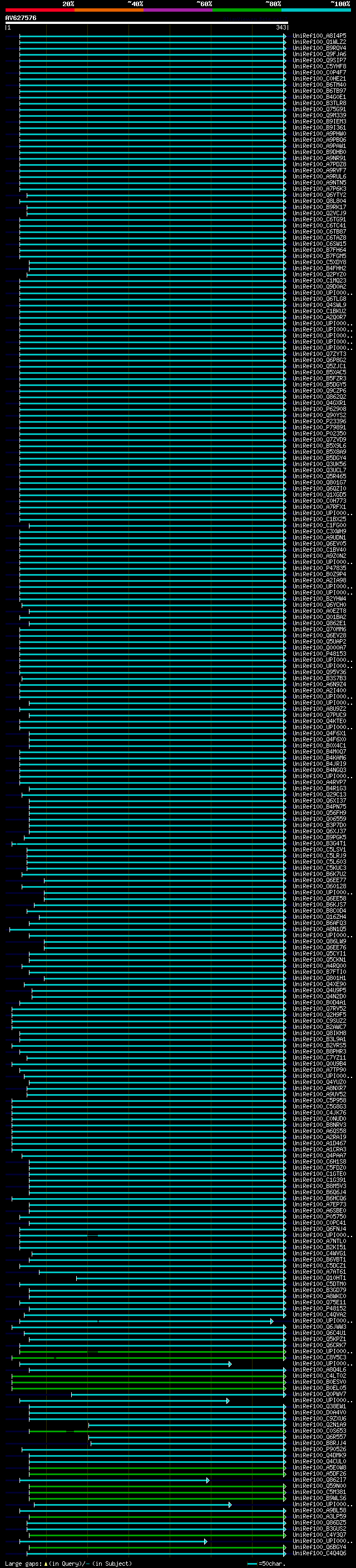Click the orange ~40% identity legend bar

point(109,10)
